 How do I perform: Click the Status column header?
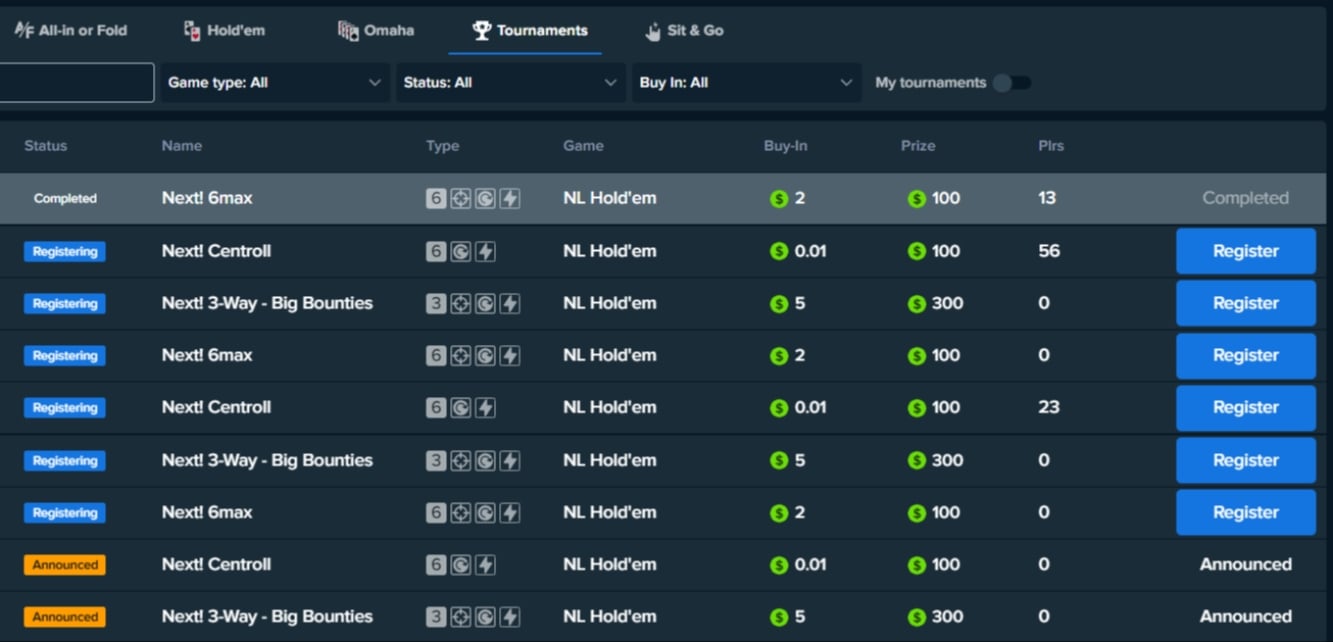pos(46,146)
